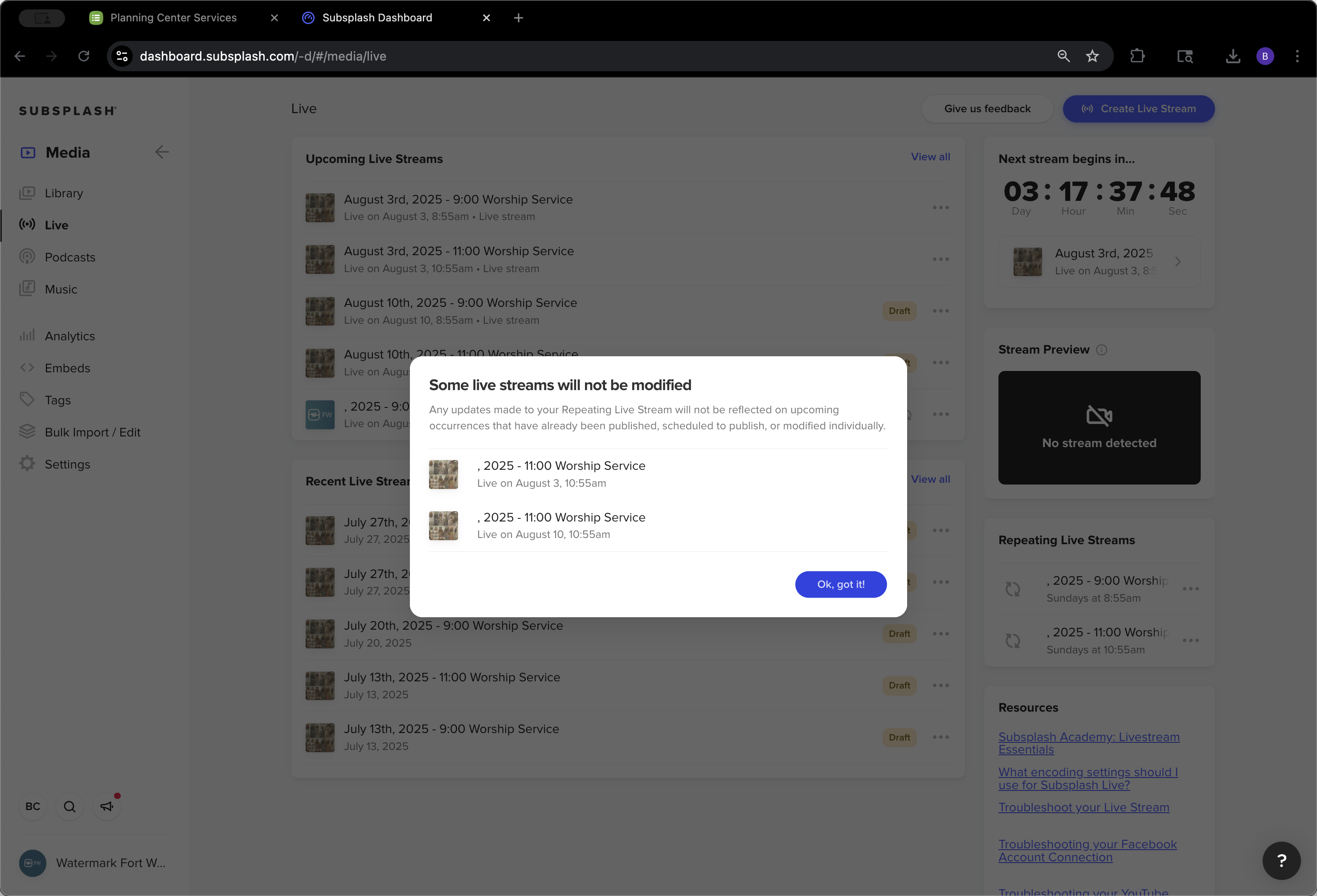1317x896 pixels.
Task: Open Podcasts from the Media sidebar
Action: click(70, 257)
